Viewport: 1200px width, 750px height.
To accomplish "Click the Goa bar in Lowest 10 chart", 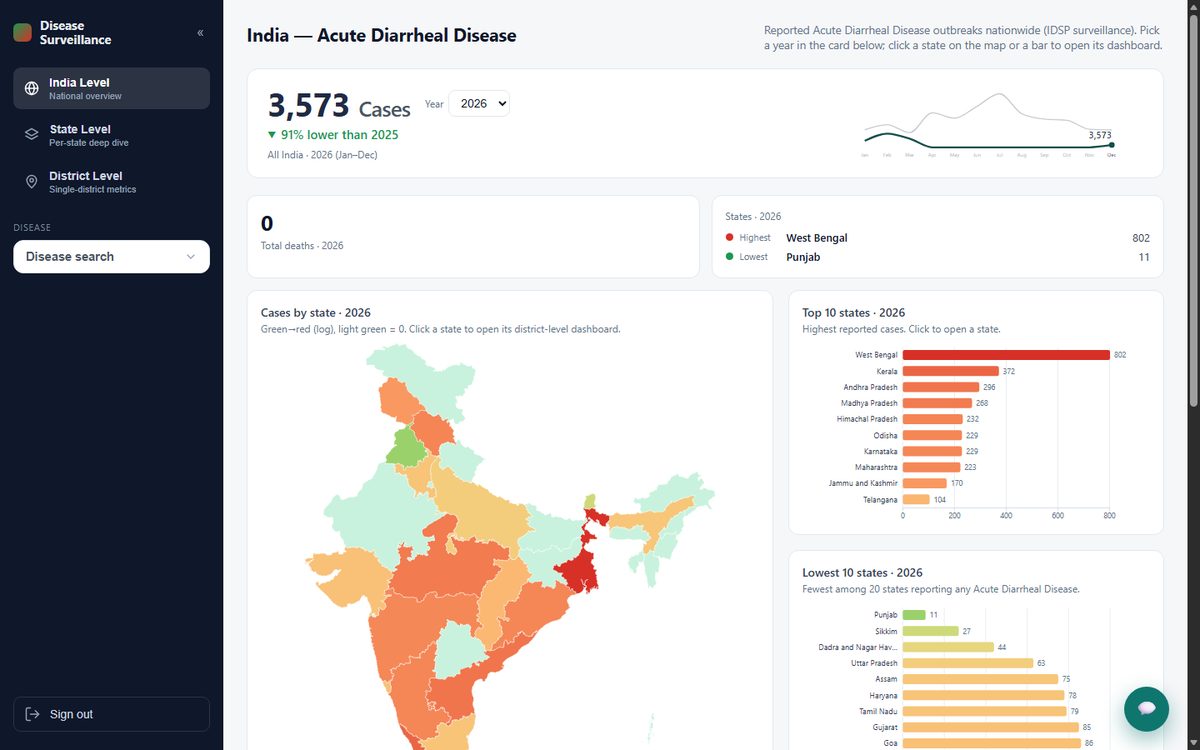I will (x=992, y=743).
